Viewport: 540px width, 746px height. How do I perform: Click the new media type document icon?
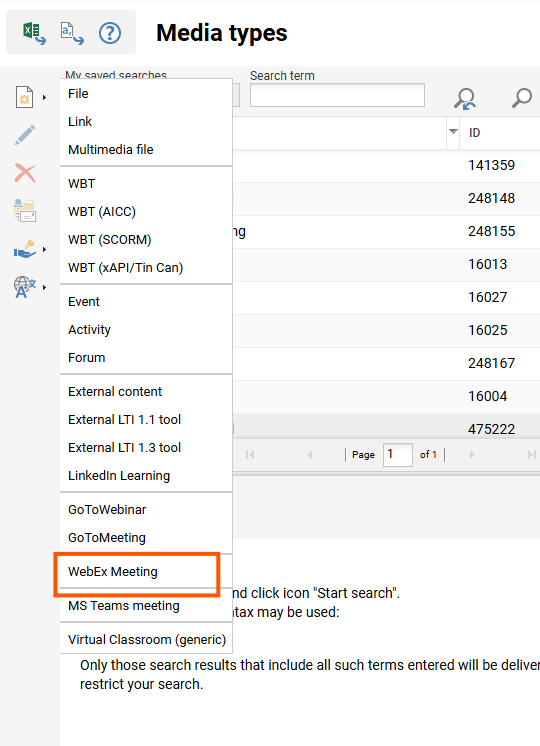pos(25,97)
